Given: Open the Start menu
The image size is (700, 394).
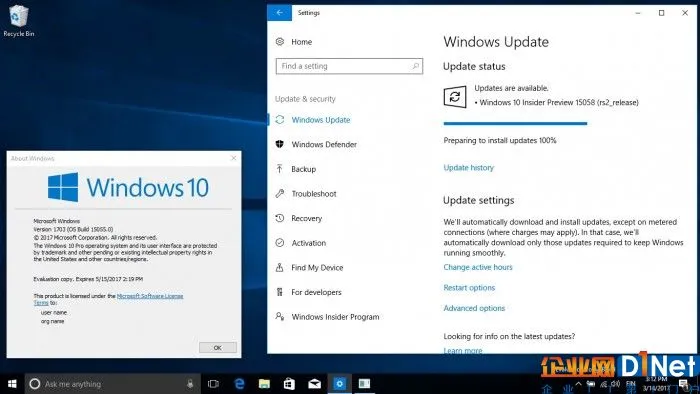Looking at the screenshot, I should click(x=12, y=384).
